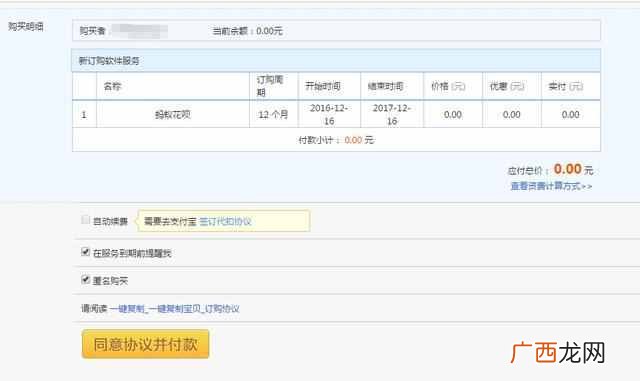Screen dimensions: 640x381
Task: Click start date 2016-12-16 cell
Action: [x=329, y=114]
